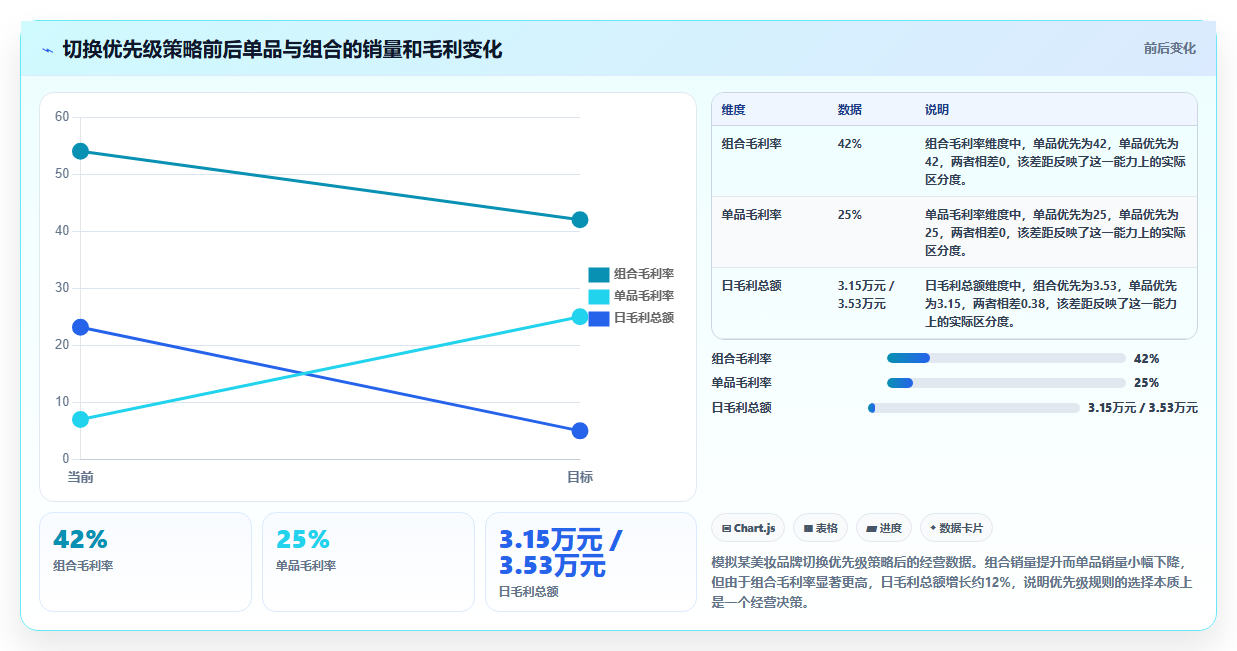Click the 单品毛利率 progress bar

point(1006,383)
